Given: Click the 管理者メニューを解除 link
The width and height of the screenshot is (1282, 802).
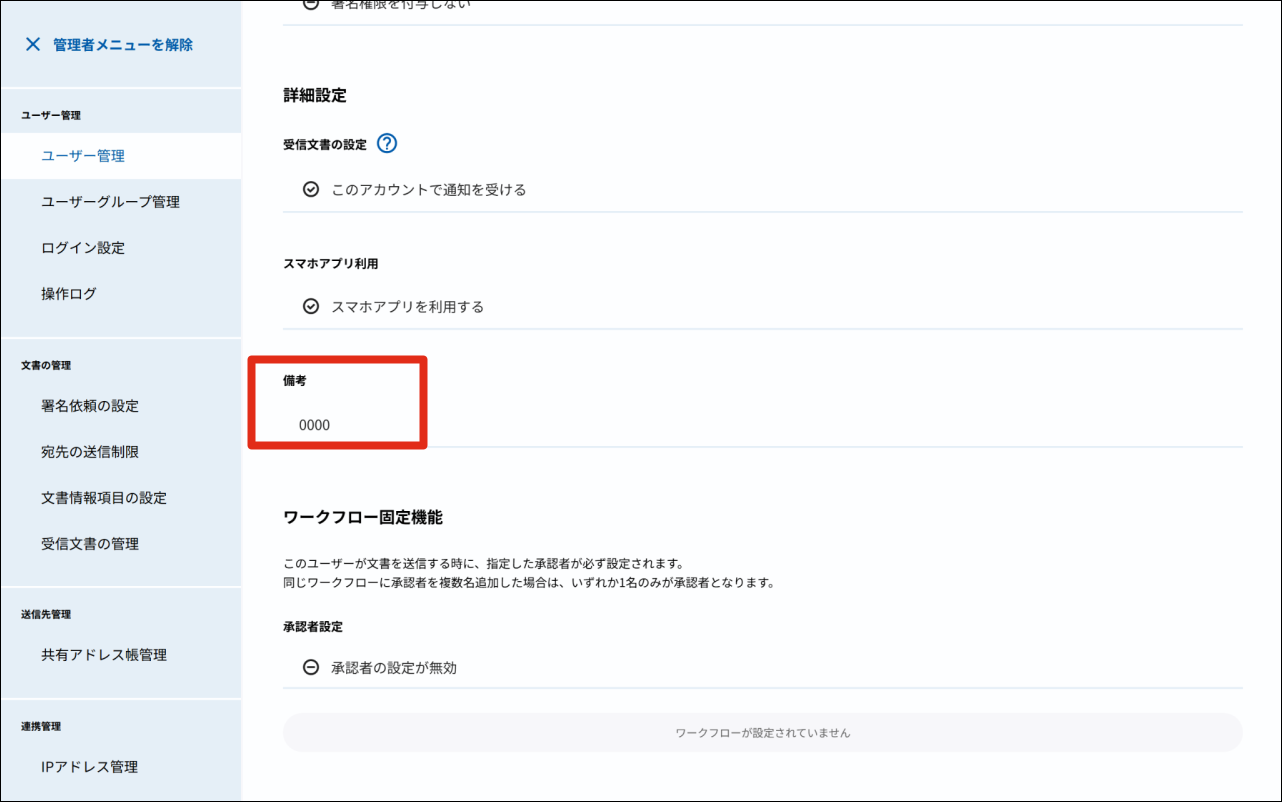Looking at the screenshot, I should click(x=123, y=45).
